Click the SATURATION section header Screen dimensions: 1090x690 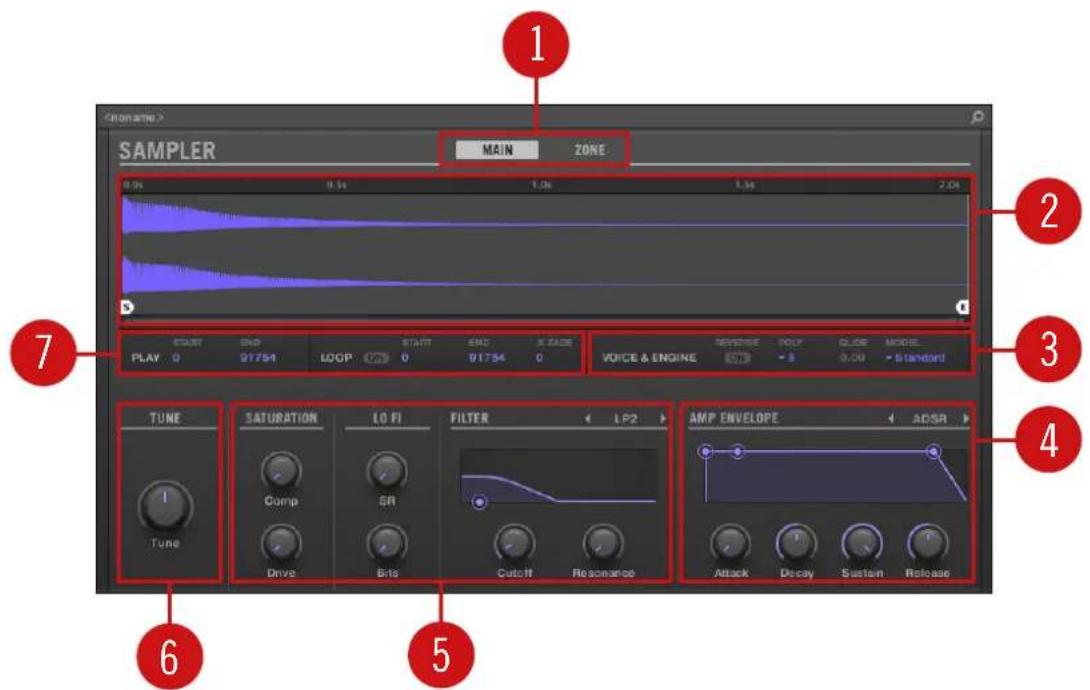(x=281, y=418)
